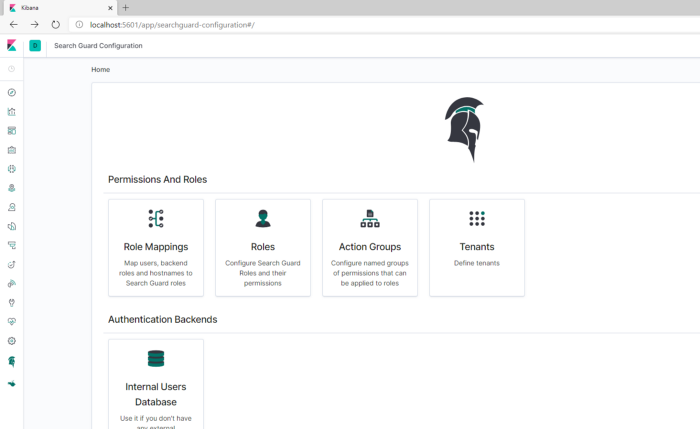View site information icon in address bar
This screenshot has height=429, width=700.
[x=79, y=25]
